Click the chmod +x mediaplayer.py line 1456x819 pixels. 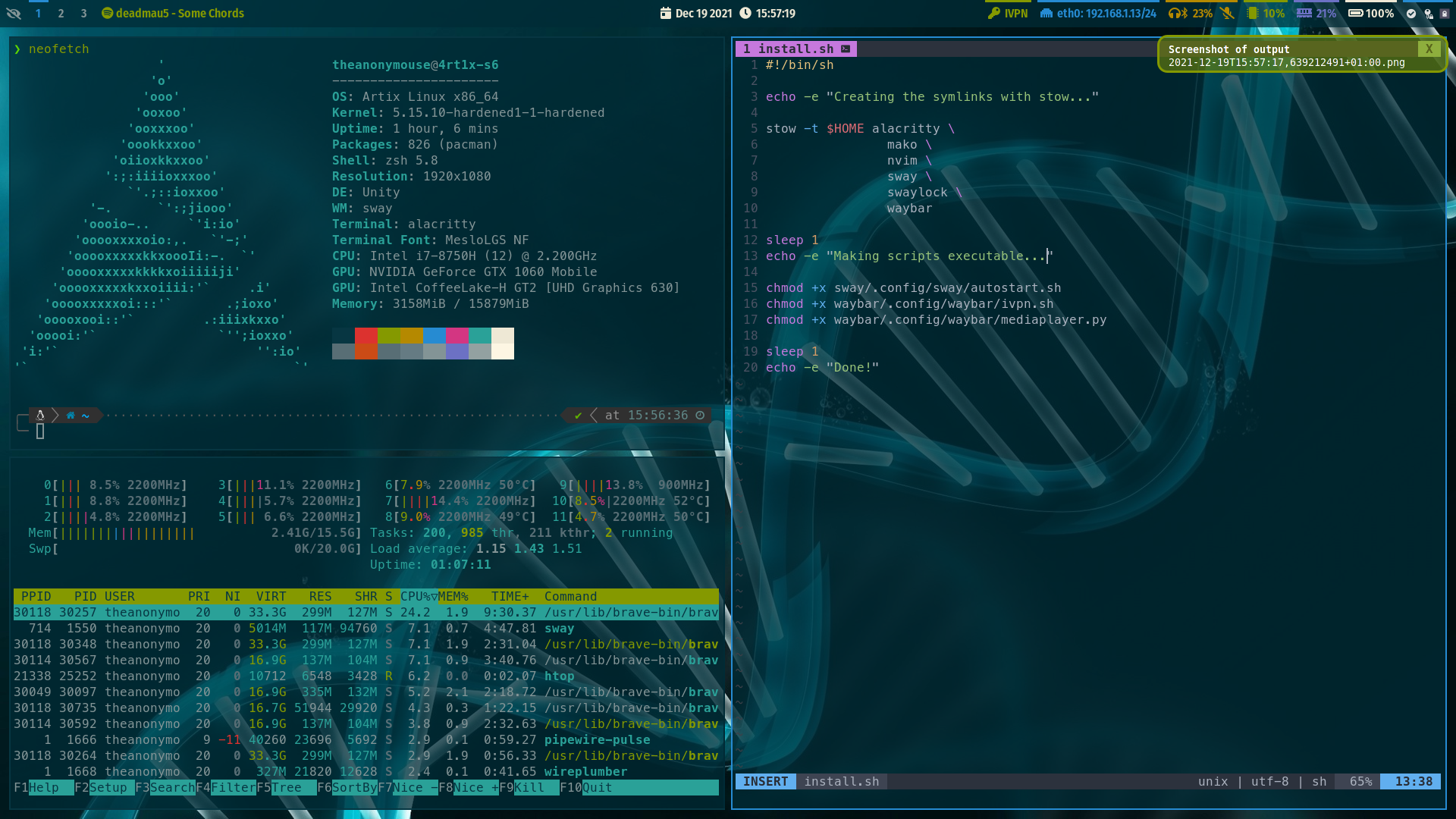click(936, 319)
